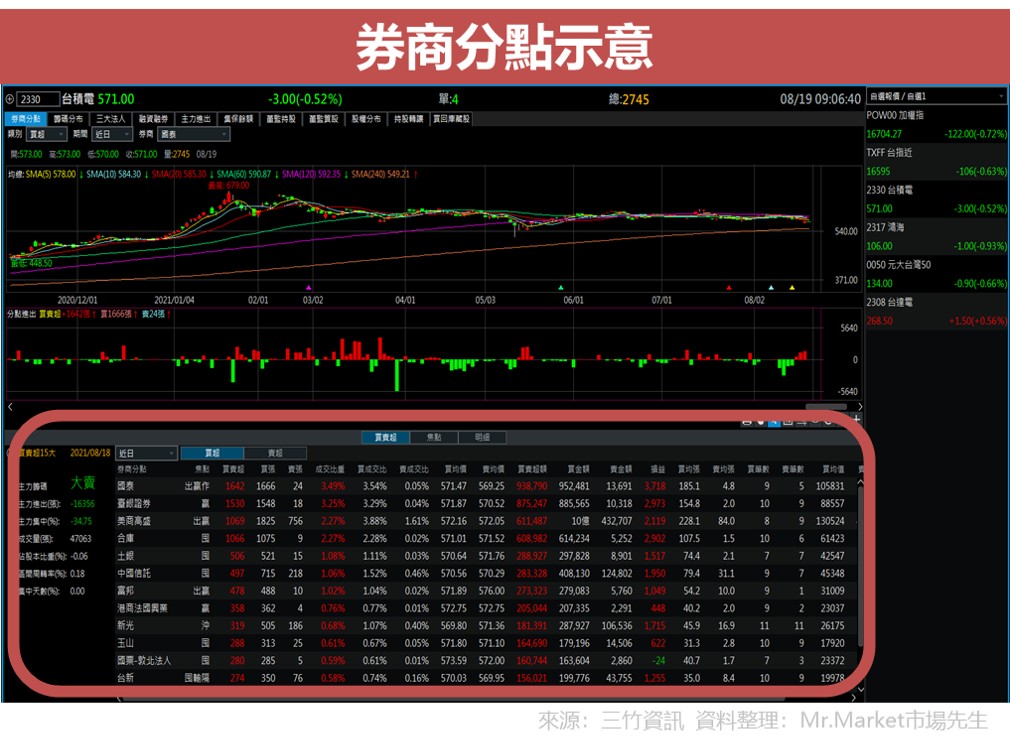Click the plus icon beside stock code 2330
This screenshot has width=1010, height=746.
click(x=10, y=99)
